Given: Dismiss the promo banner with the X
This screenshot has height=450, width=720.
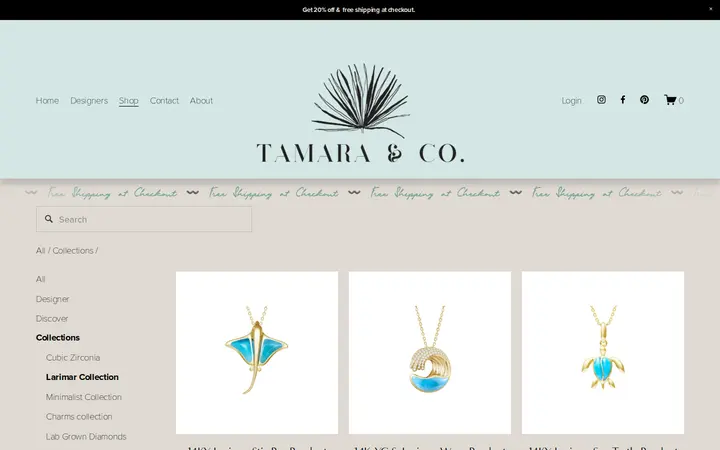Looking at the screenshot, I should click(x=711, y=9).
